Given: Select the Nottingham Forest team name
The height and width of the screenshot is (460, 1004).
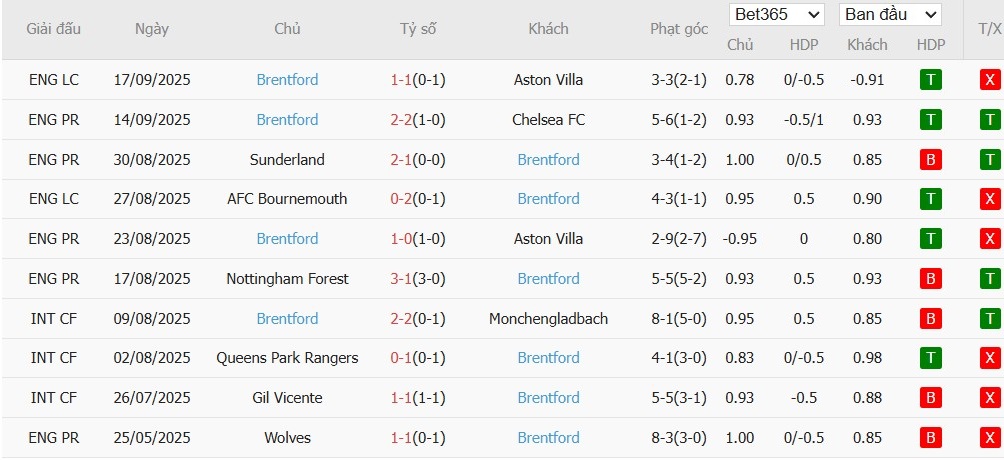Looking at the screenshot, I should (x=287, y=278).
